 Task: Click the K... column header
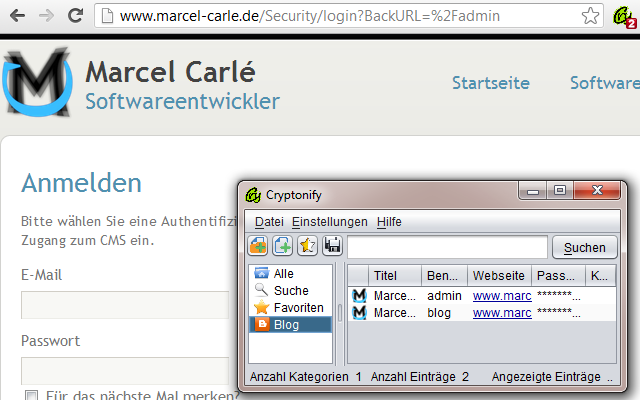(600, 276)
